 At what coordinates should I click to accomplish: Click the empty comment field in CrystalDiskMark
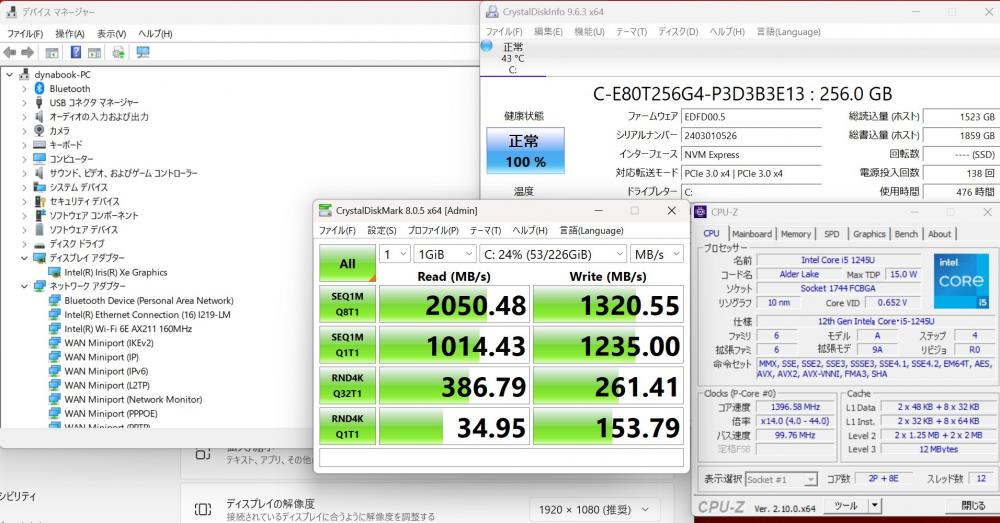tap(501, 457)
